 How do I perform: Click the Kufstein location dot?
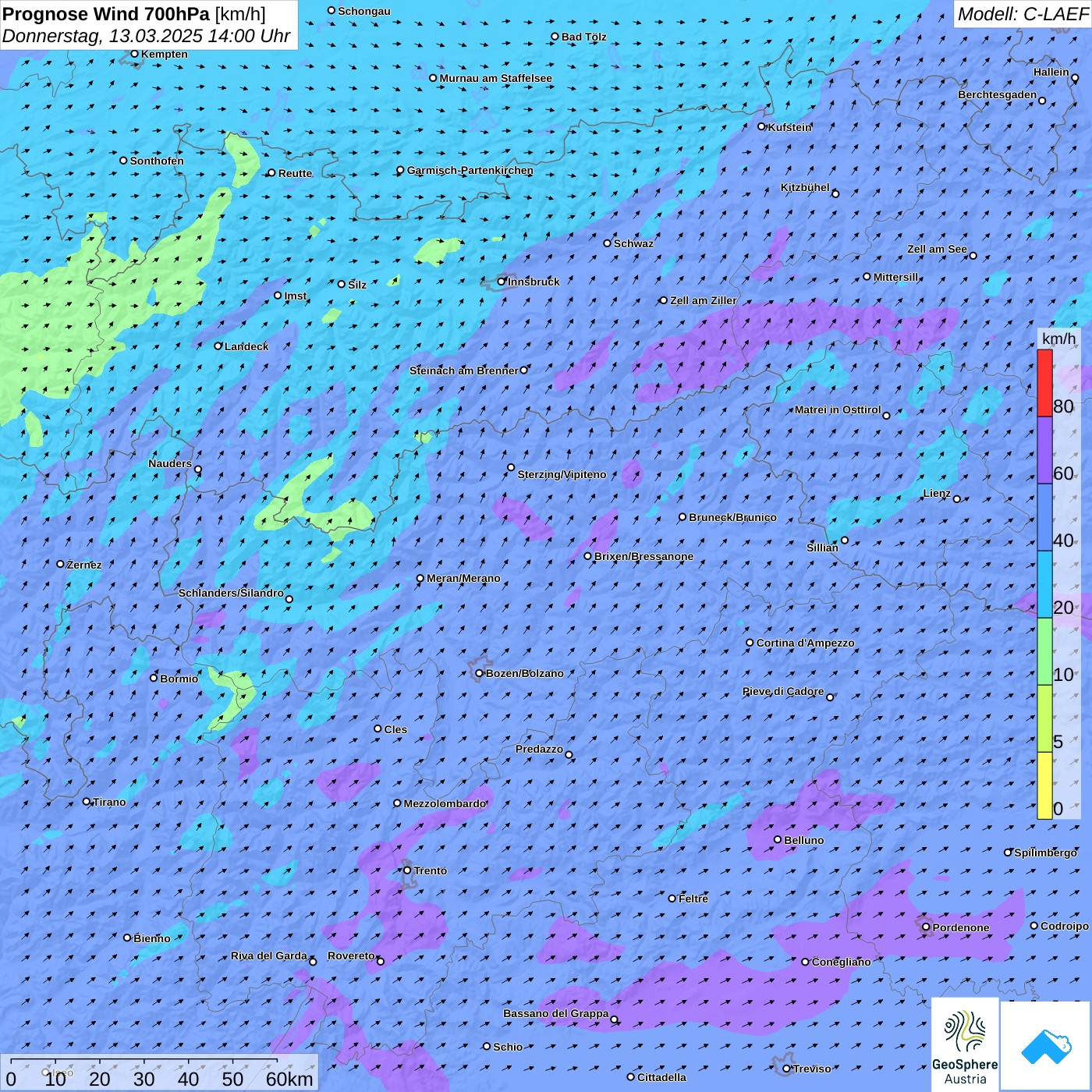coord(762,126)
